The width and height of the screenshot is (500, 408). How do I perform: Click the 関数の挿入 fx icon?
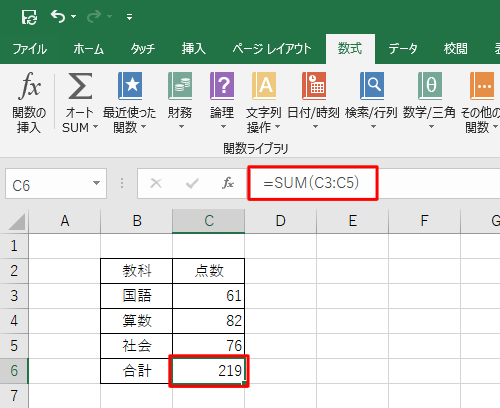pyautogui.click(x=29, y=86)
